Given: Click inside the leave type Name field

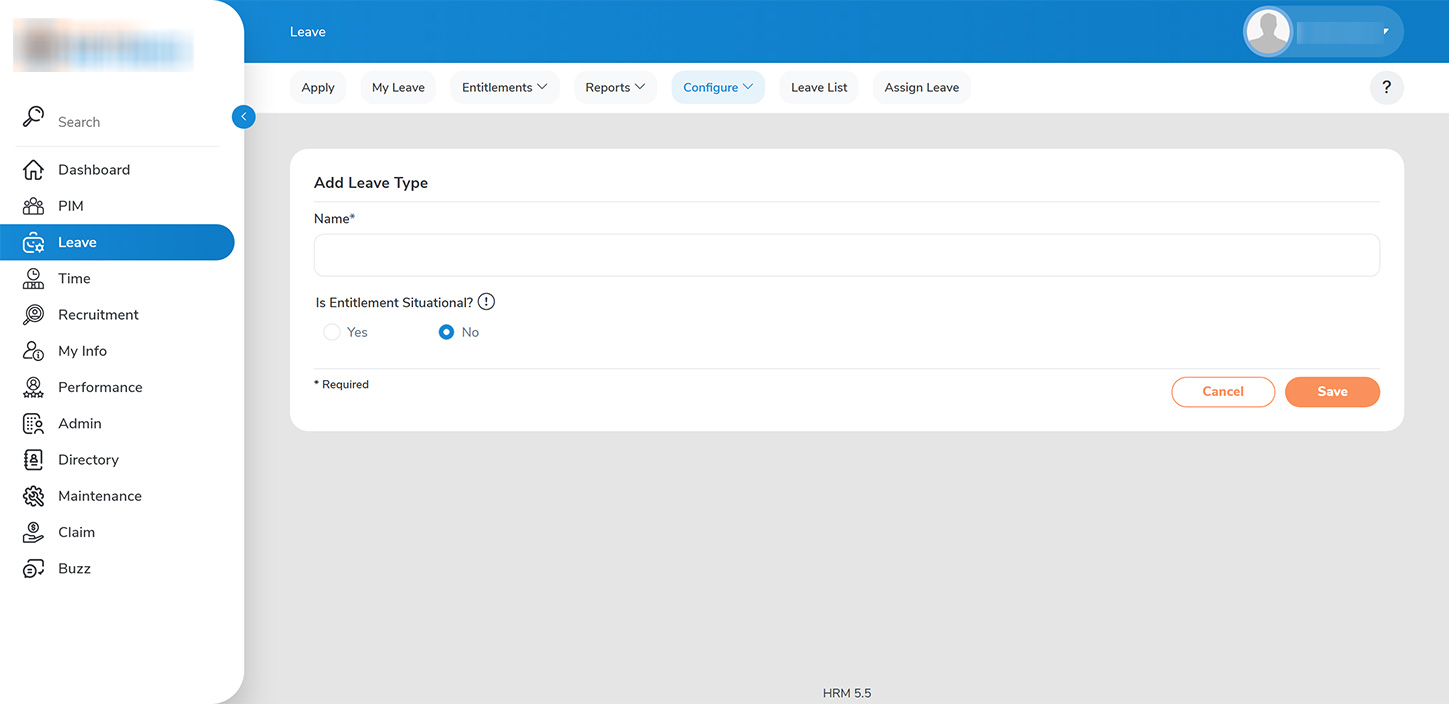Looking at the screenshot, I should coord(846,255).
